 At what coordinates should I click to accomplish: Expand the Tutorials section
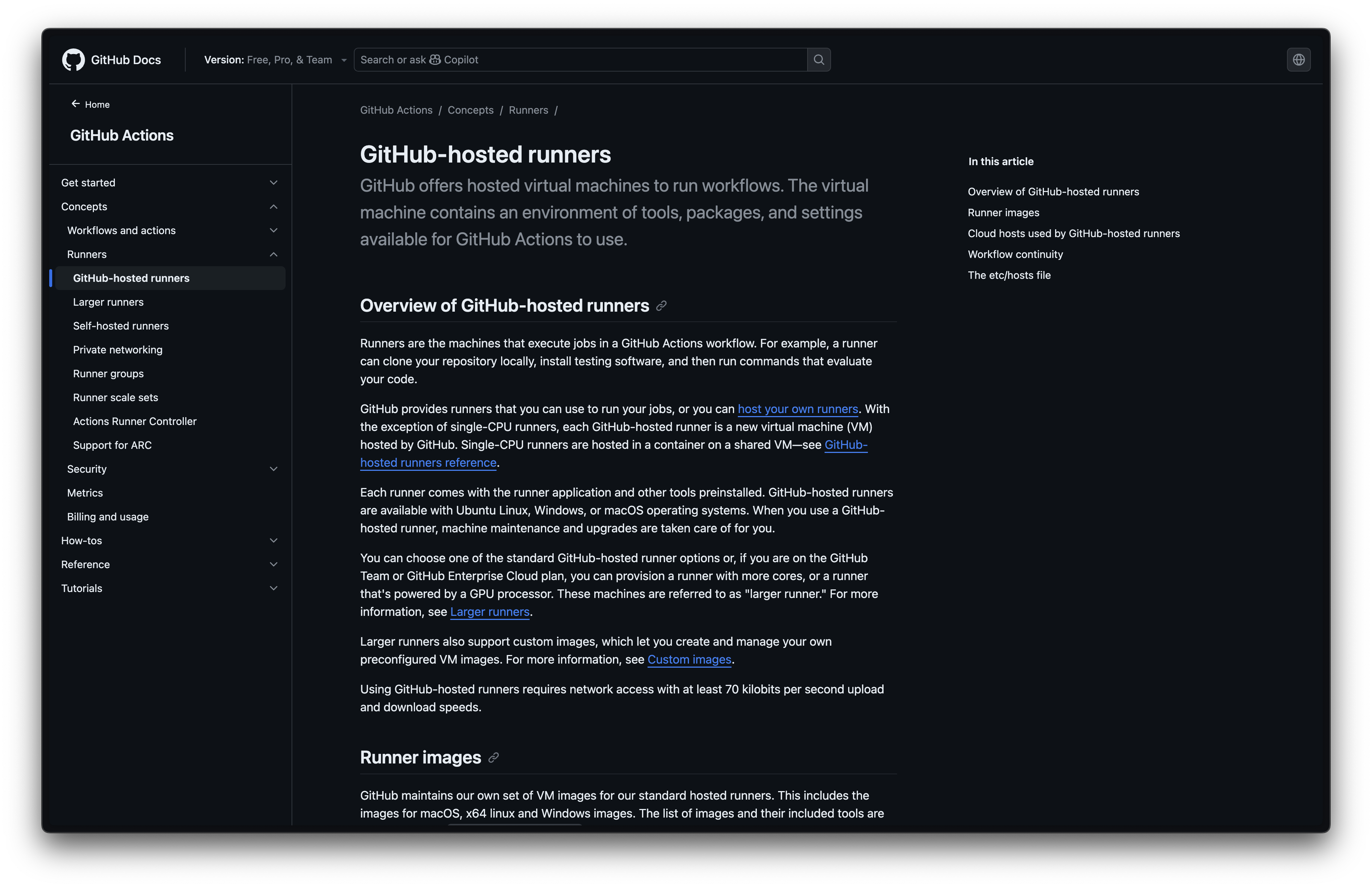(274, 588)
